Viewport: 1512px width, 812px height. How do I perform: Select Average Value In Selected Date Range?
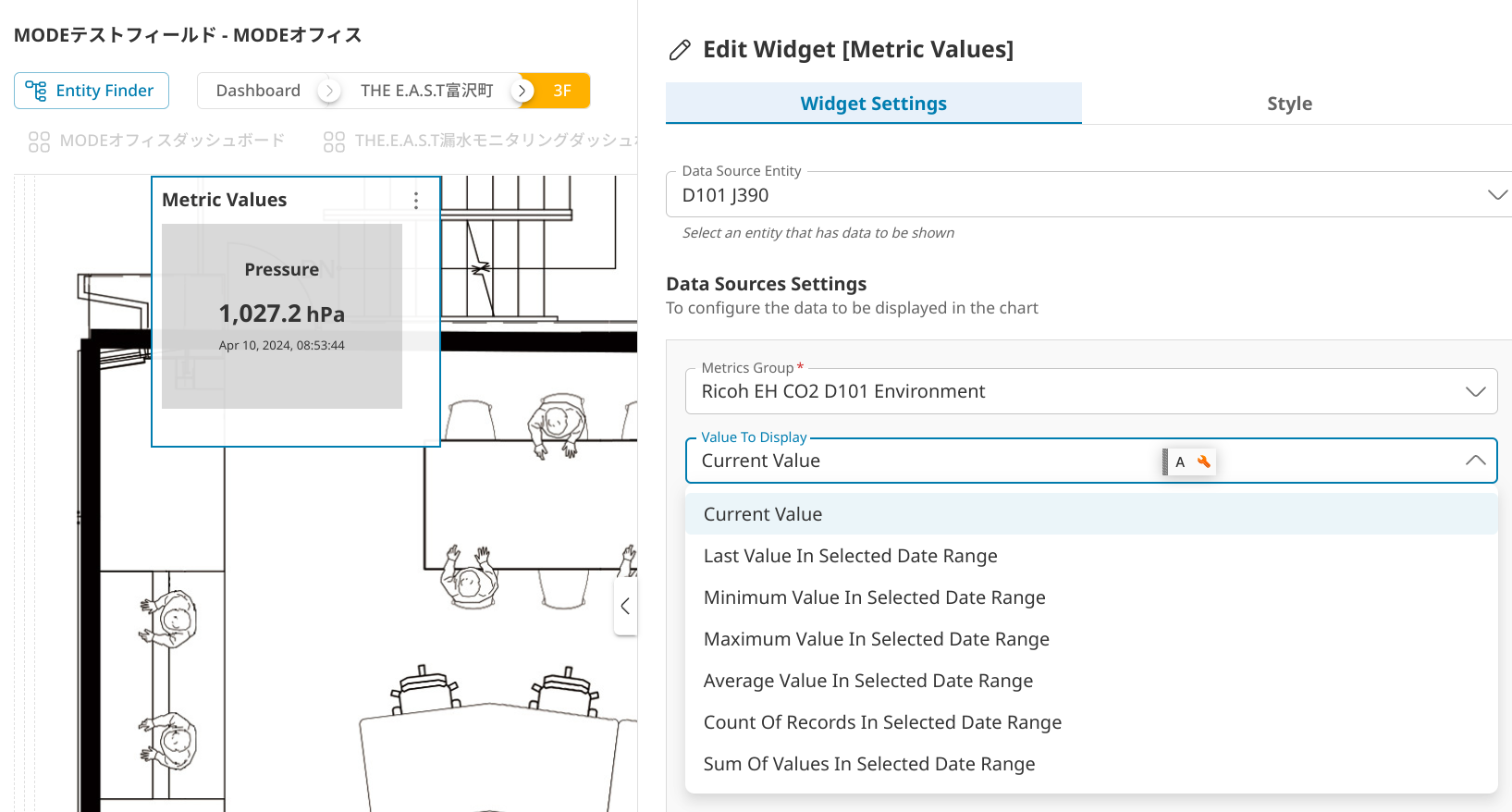coord(867,681)
